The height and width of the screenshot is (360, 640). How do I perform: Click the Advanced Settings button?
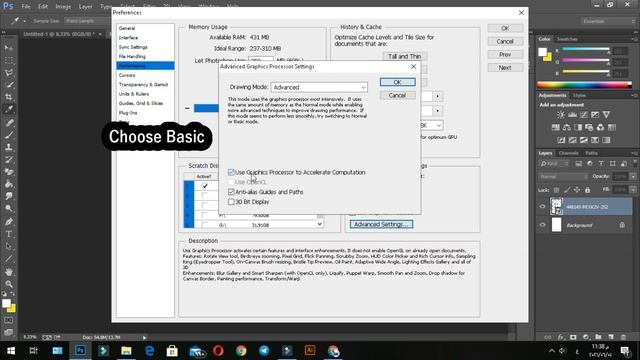click(x=381, y=224)
